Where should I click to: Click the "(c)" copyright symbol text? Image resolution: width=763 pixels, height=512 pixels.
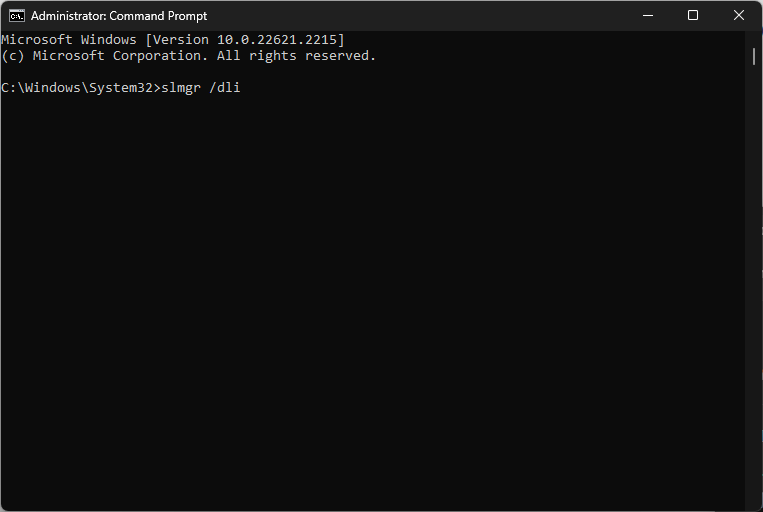tap(13, 56)
